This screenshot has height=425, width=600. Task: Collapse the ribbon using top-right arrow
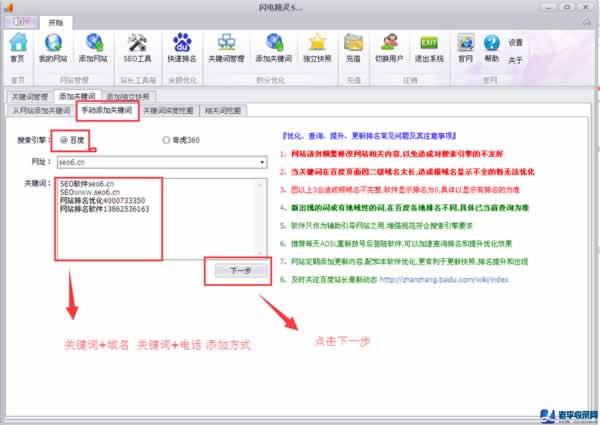(587, 23)
